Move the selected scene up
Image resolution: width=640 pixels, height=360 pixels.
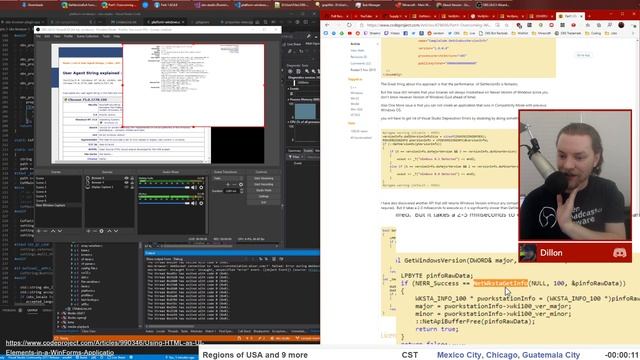(x=53, y=231)
